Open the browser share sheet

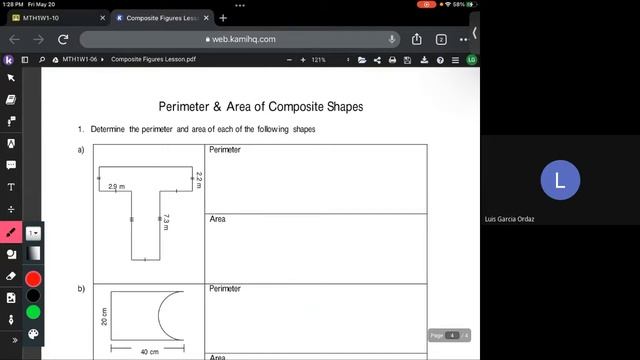tap(416, 39)
